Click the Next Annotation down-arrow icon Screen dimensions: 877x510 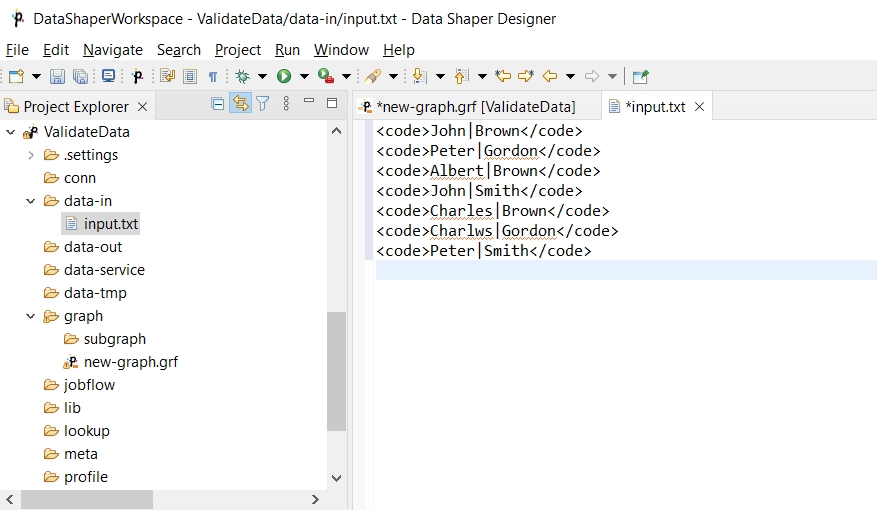point(419,76)
